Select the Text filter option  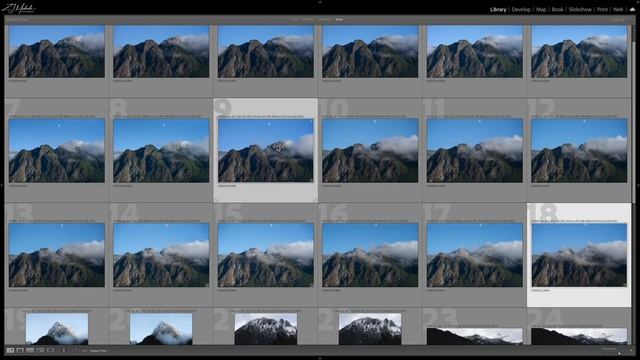(295, 19)
